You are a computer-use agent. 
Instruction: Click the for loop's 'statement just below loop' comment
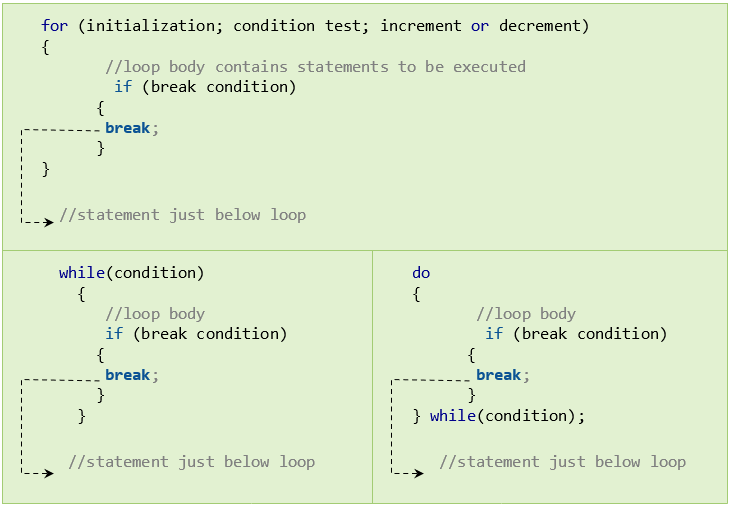pyautogui.click(x=183, y=215)
